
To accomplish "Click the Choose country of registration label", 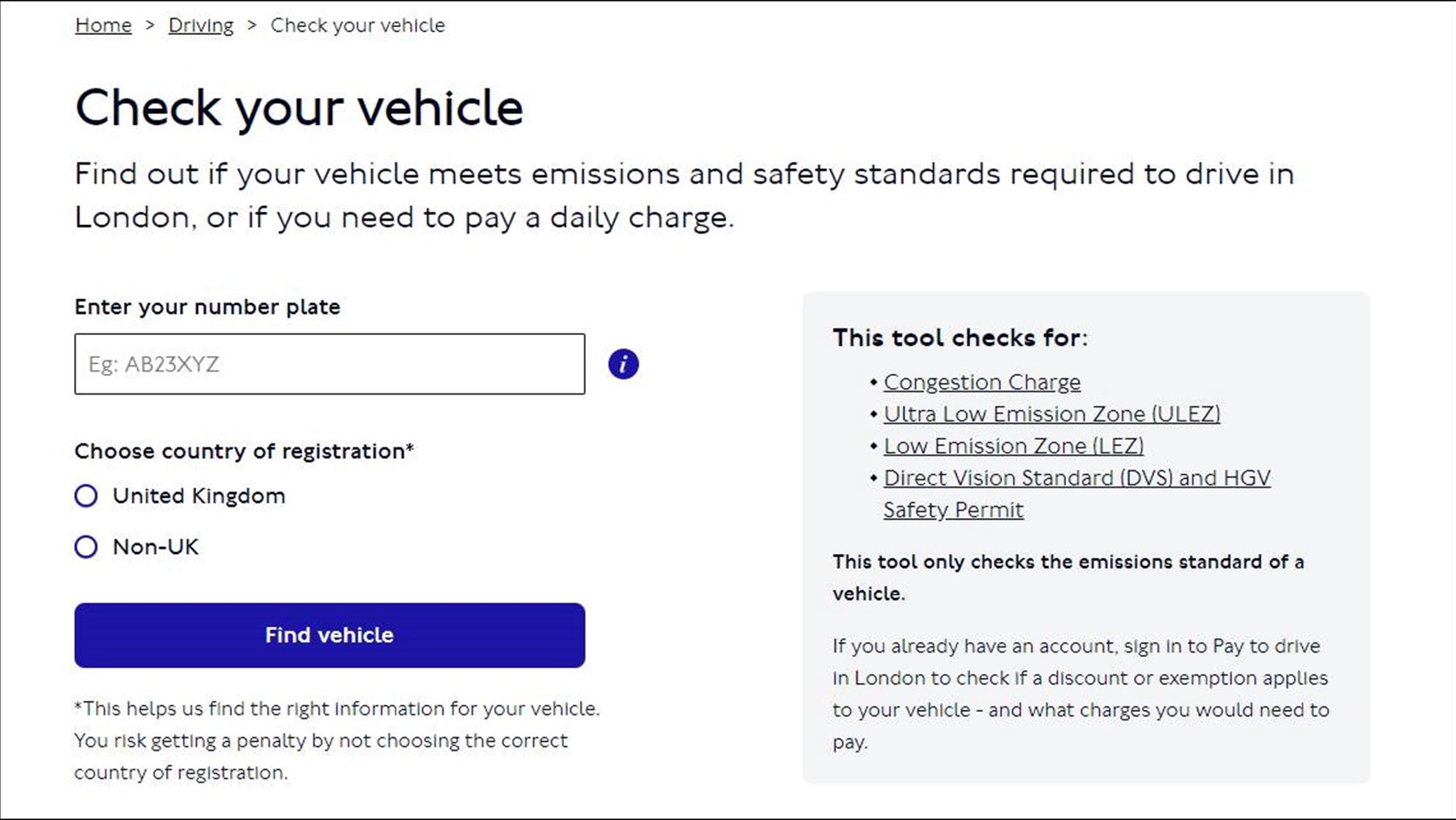I will click(x=244, y=451).
